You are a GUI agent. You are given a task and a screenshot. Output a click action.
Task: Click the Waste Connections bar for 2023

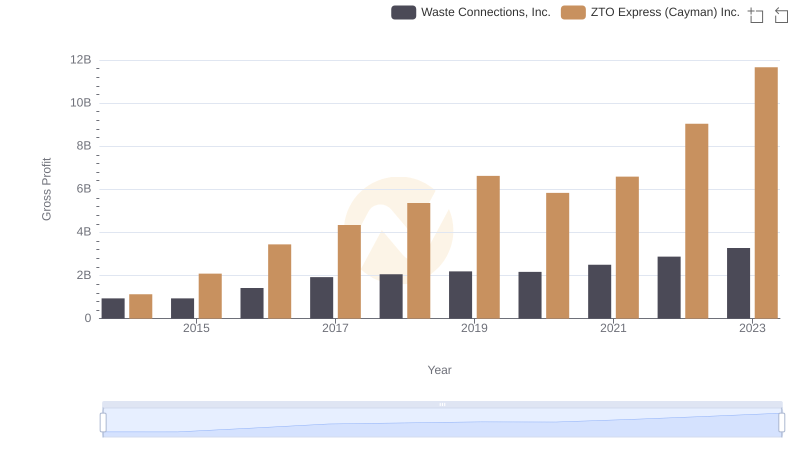coord(738,283)
